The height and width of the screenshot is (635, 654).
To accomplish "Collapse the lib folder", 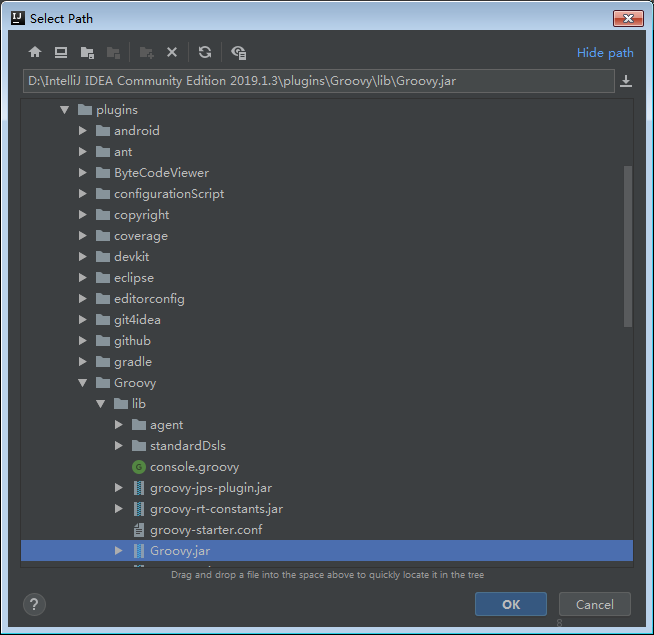I will click(x=101, y=404).
